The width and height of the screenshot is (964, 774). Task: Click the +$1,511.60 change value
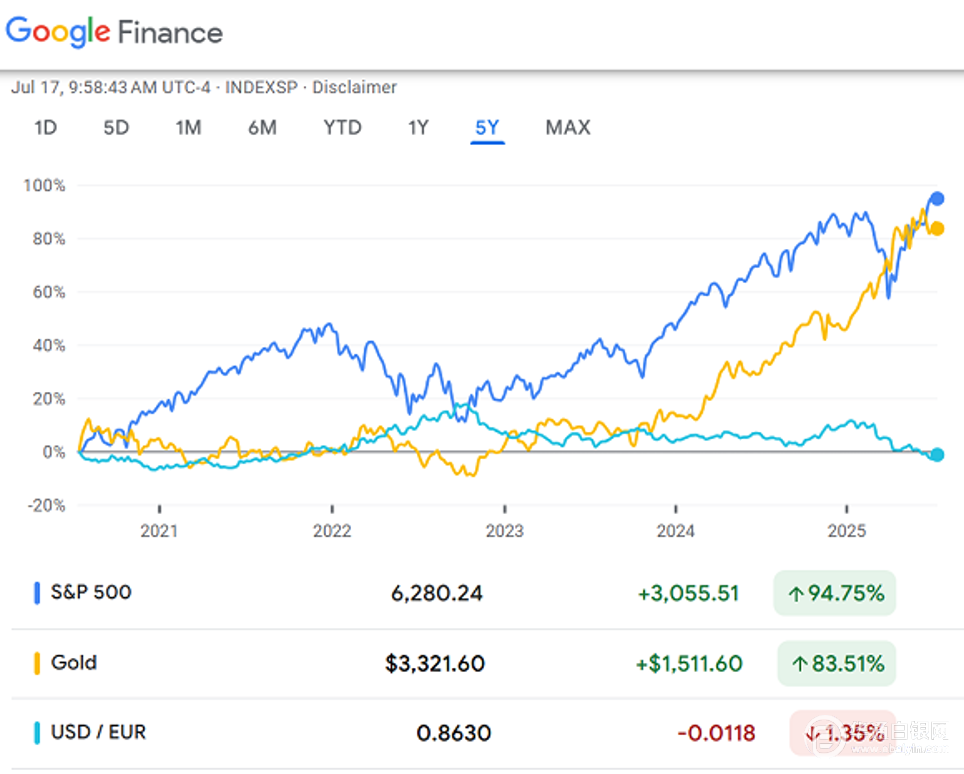tap(689, 663)
